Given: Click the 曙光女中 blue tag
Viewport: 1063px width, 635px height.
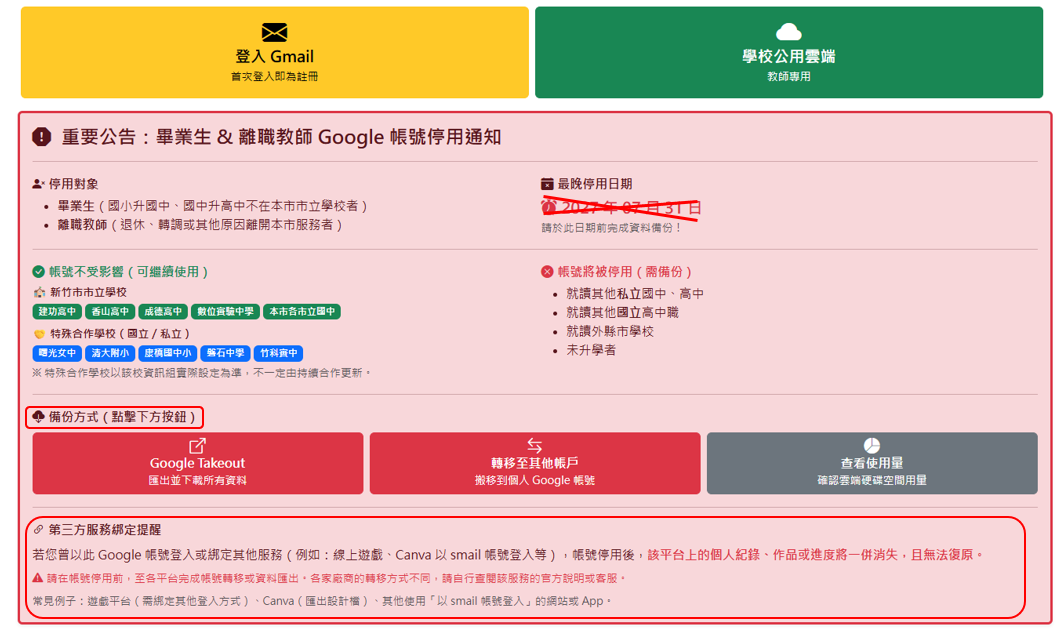Looking at the screenshot, I should click(x=57, y=353).
